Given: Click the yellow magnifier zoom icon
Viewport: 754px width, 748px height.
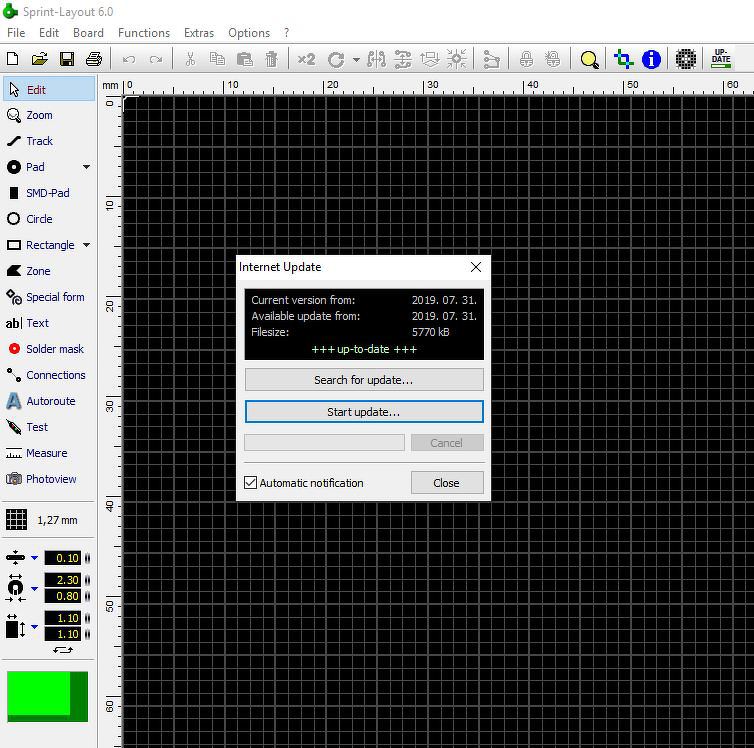Looking at the screenshot, I should (x=589, y=60).
